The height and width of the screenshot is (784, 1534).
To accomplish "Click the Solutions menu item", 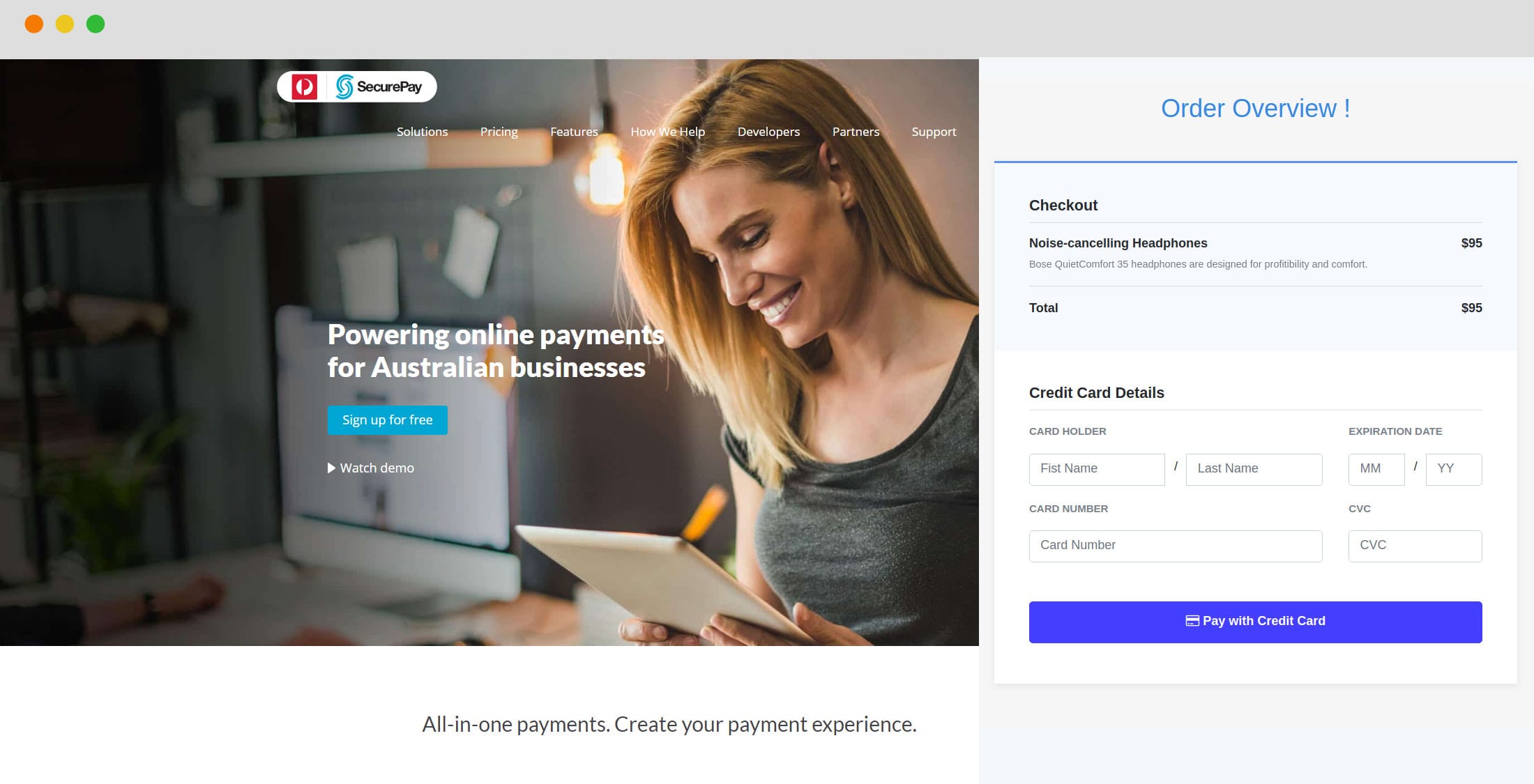I will [x=422, y=131].
